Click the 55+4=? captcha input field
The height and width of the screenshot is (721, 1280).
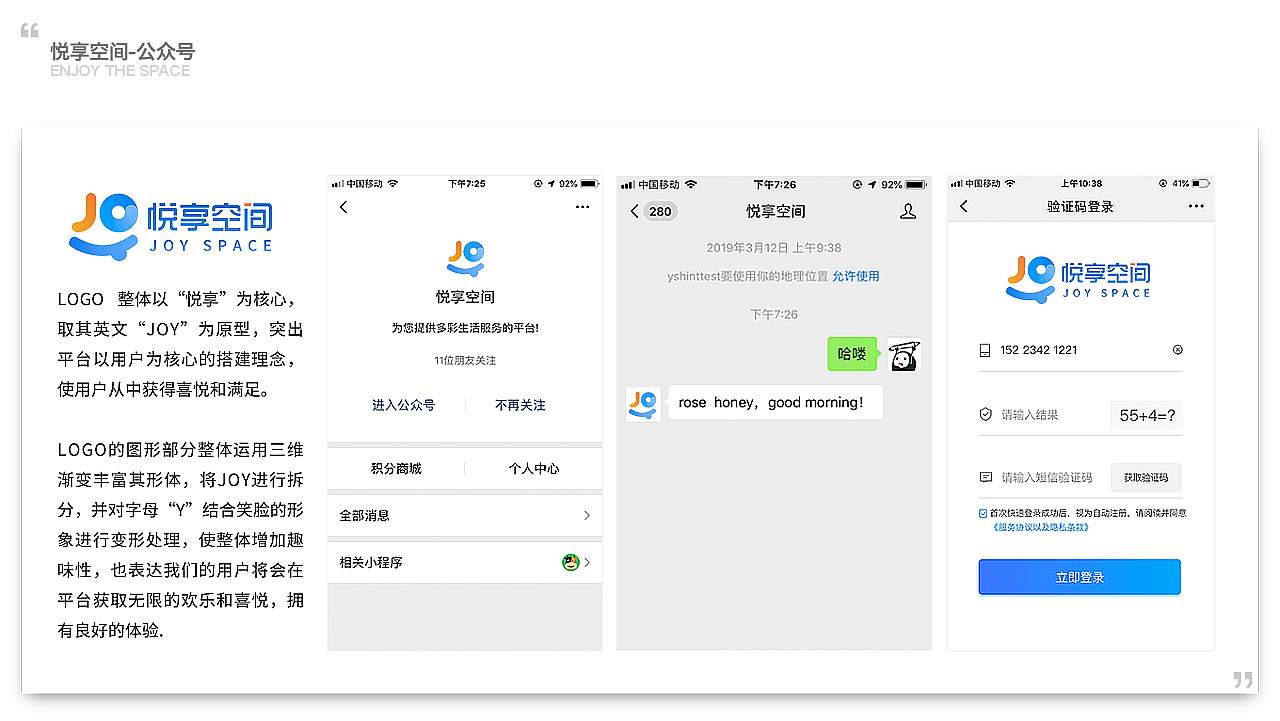pos(1145,414)
